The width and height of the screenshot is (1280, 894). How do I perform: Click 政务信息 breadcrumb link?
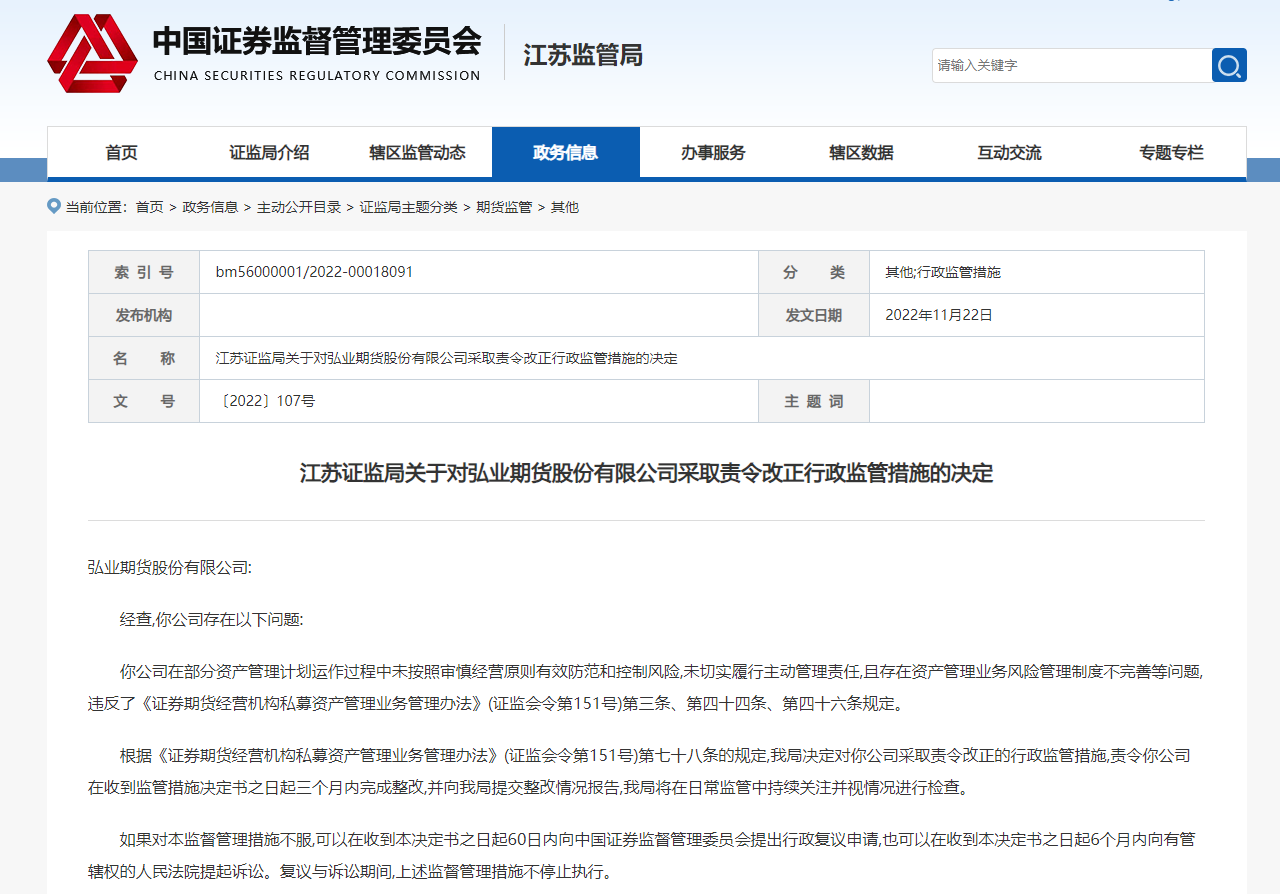(x=210, y=207)
